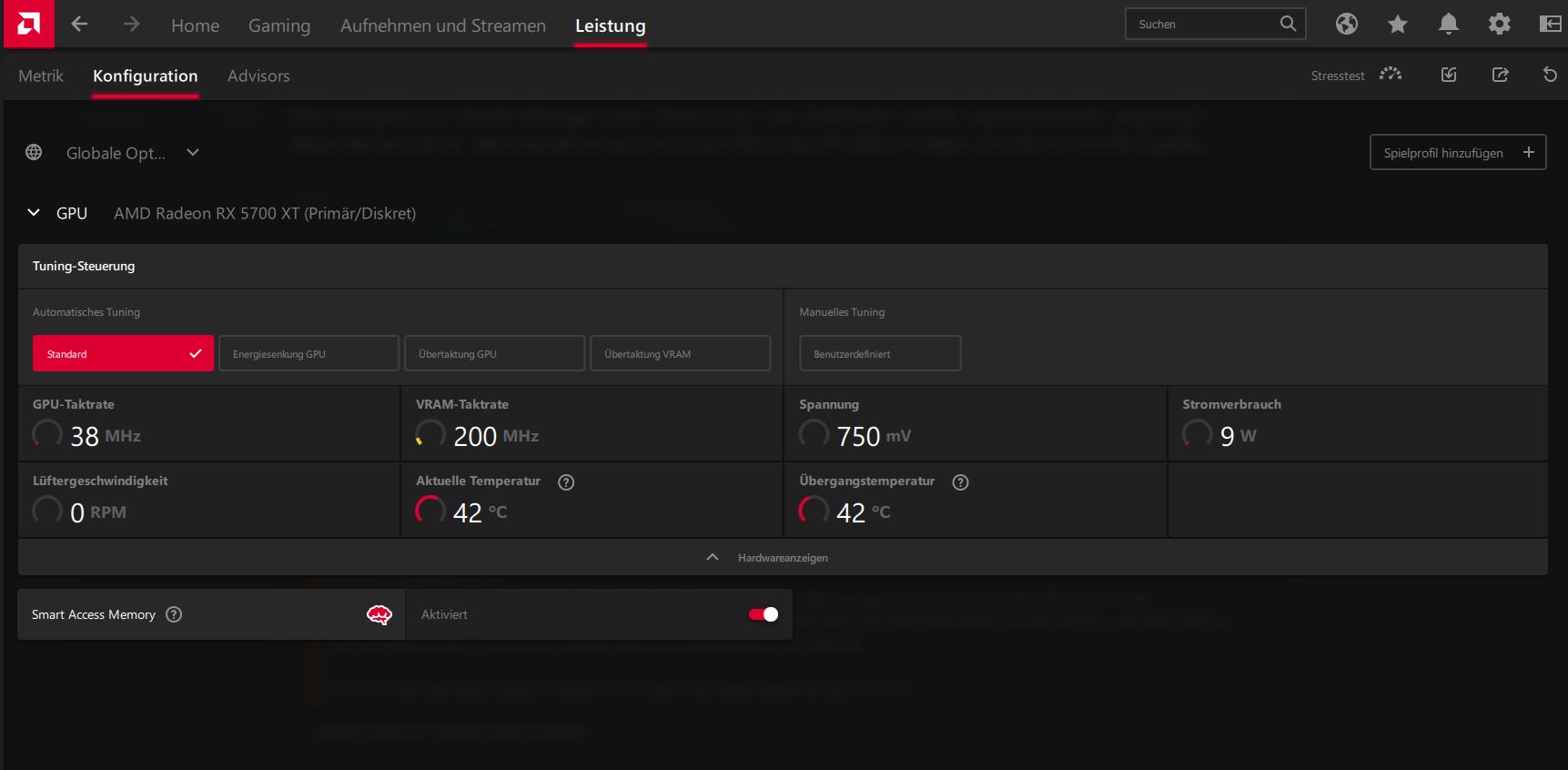Screen dimensions: 1568x770
Task: Go forward with the right arrow
Action: 132,25
